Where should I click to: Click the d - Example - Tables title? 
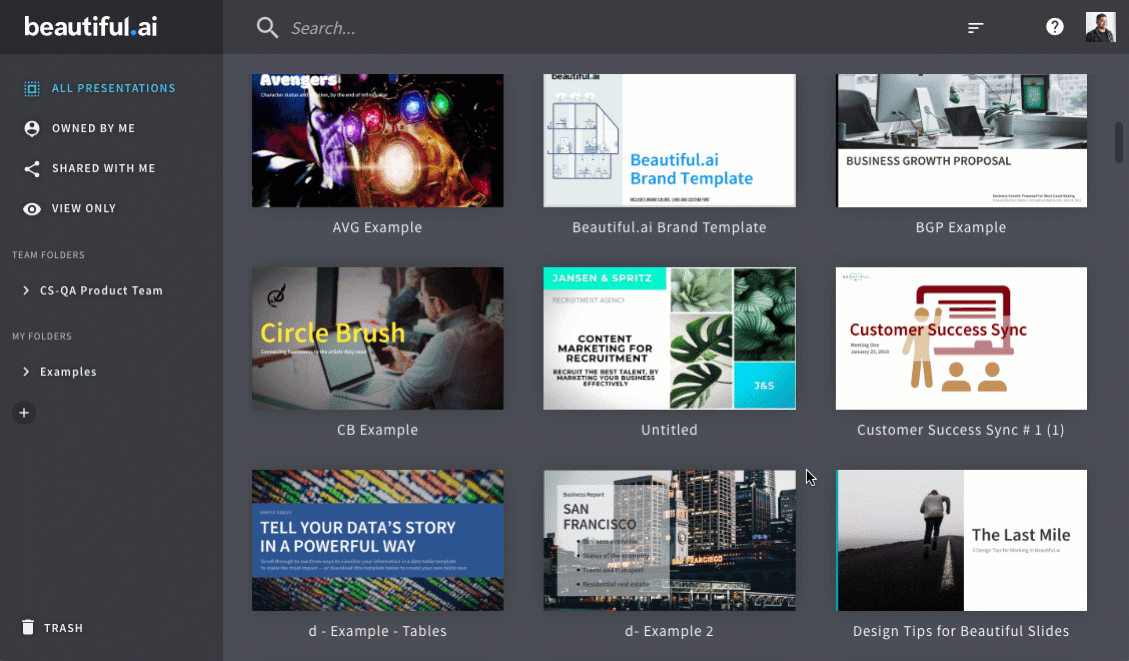point(377,631)
